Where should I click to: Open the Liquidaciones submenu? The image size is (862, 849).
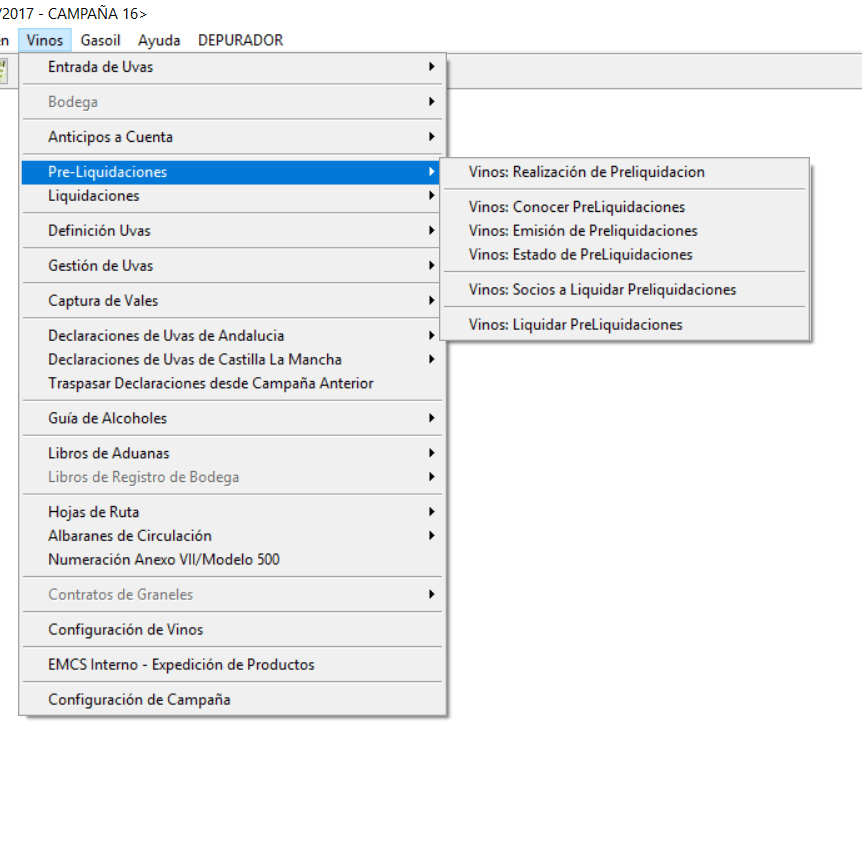(94, 196)
